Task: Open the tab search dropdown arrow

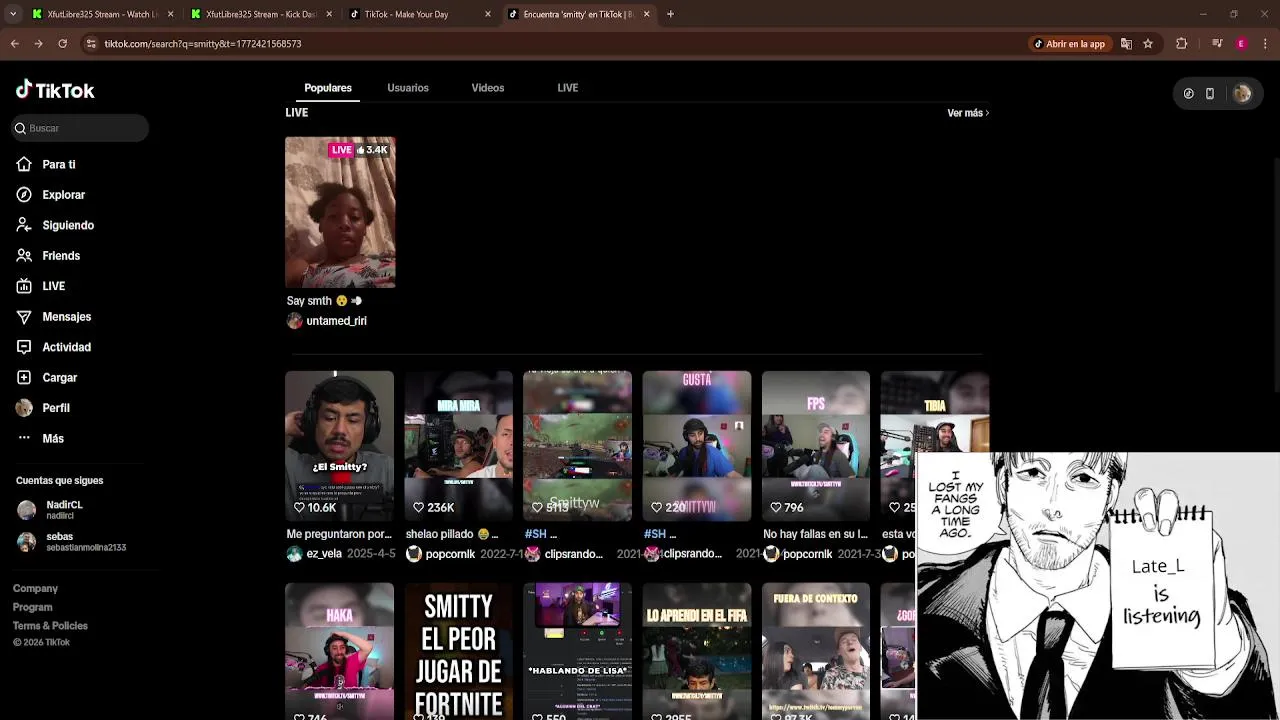Action: 13,14
